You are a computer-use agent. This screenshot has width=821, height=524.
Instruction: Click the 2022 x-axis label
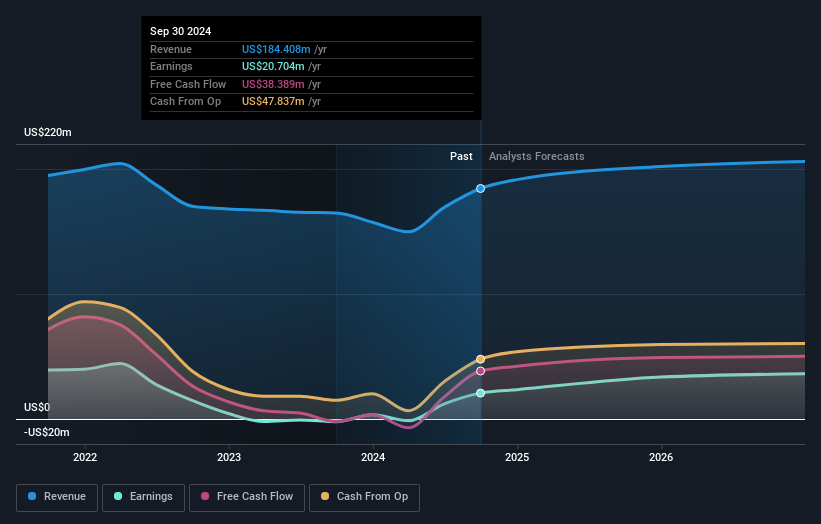pos(85,457)
